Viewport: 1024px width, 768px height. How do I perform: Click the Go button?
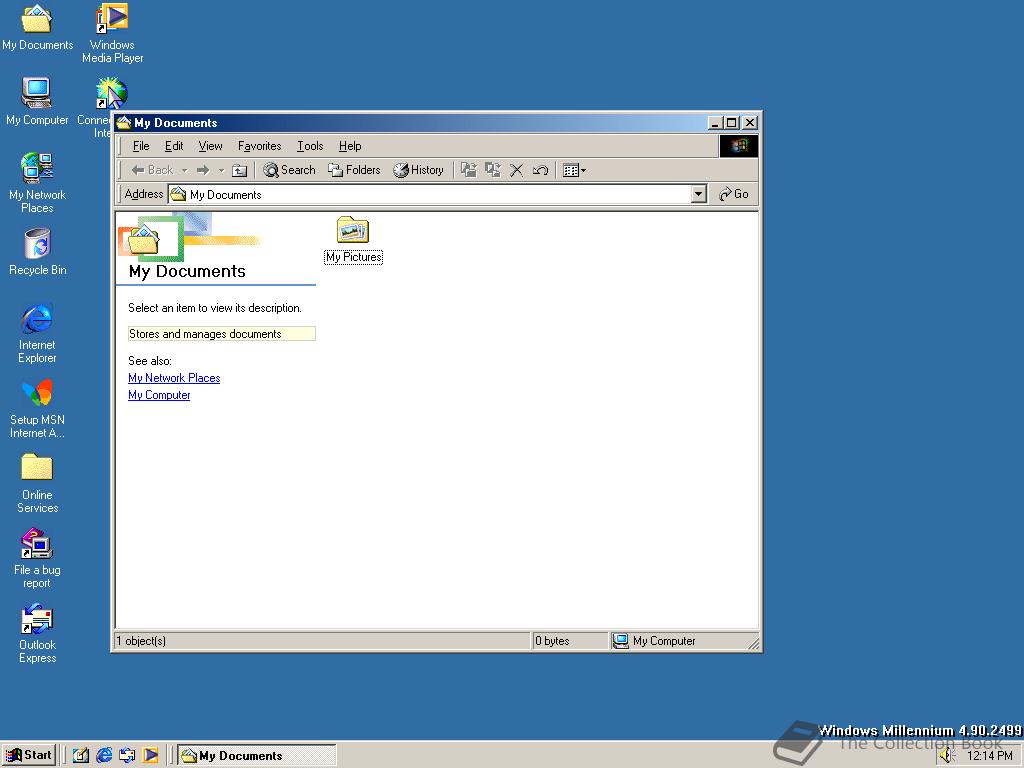[733, 194]
